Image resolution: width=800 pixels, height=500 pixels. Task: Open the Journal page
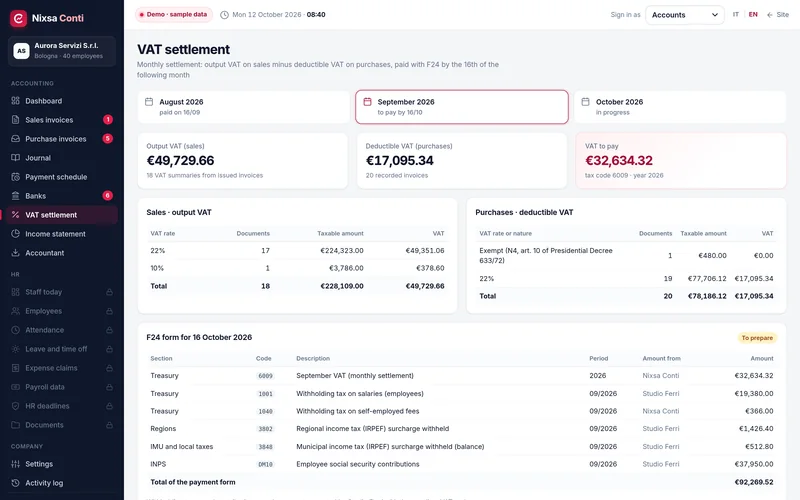pos(61,158)
